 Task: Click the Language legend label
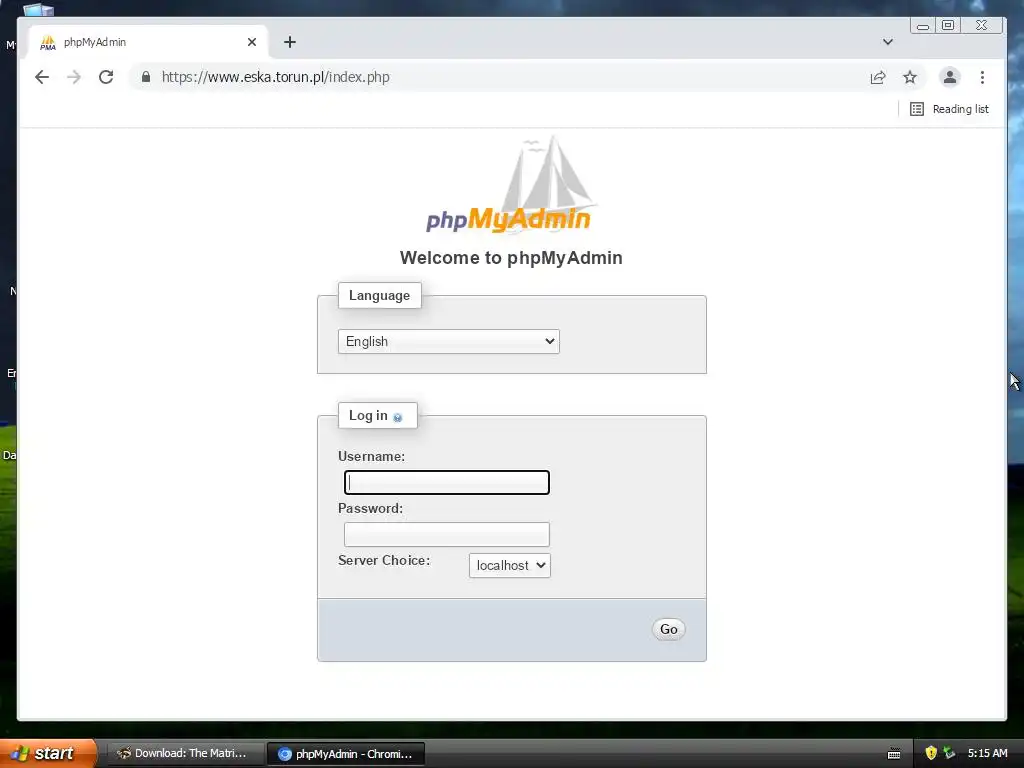point(379,295)
